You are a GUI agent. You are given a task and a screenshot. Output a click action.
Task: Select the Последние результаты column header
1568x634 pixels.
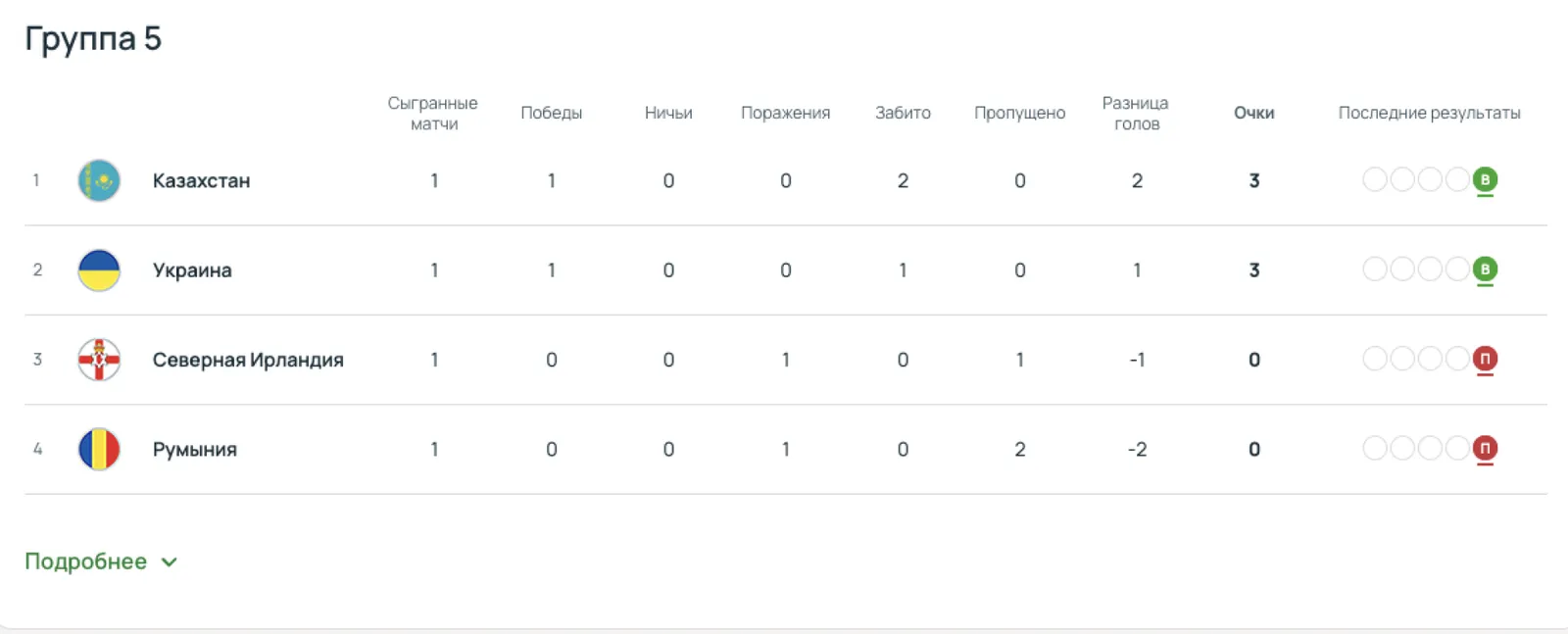click(x=1429, y=113)
